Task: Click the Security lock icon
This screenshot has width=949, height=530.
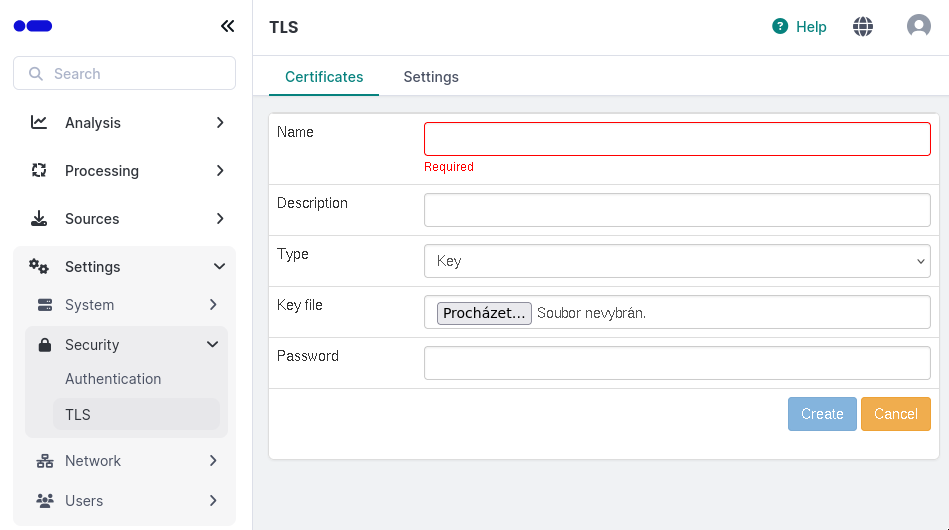Action: (45, 345)
